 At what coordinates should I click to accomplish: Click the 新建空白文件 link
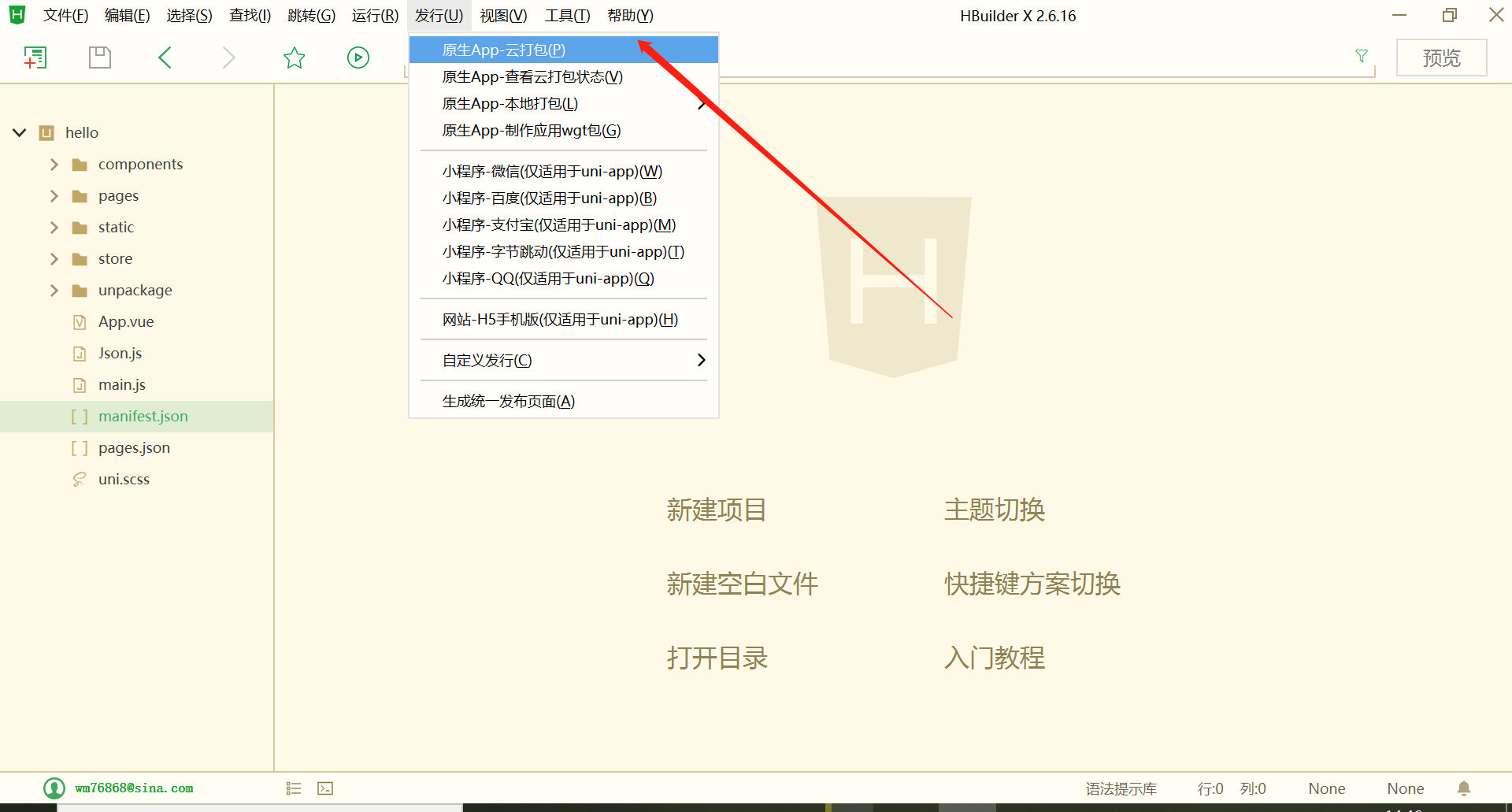[x=742, y=584]
